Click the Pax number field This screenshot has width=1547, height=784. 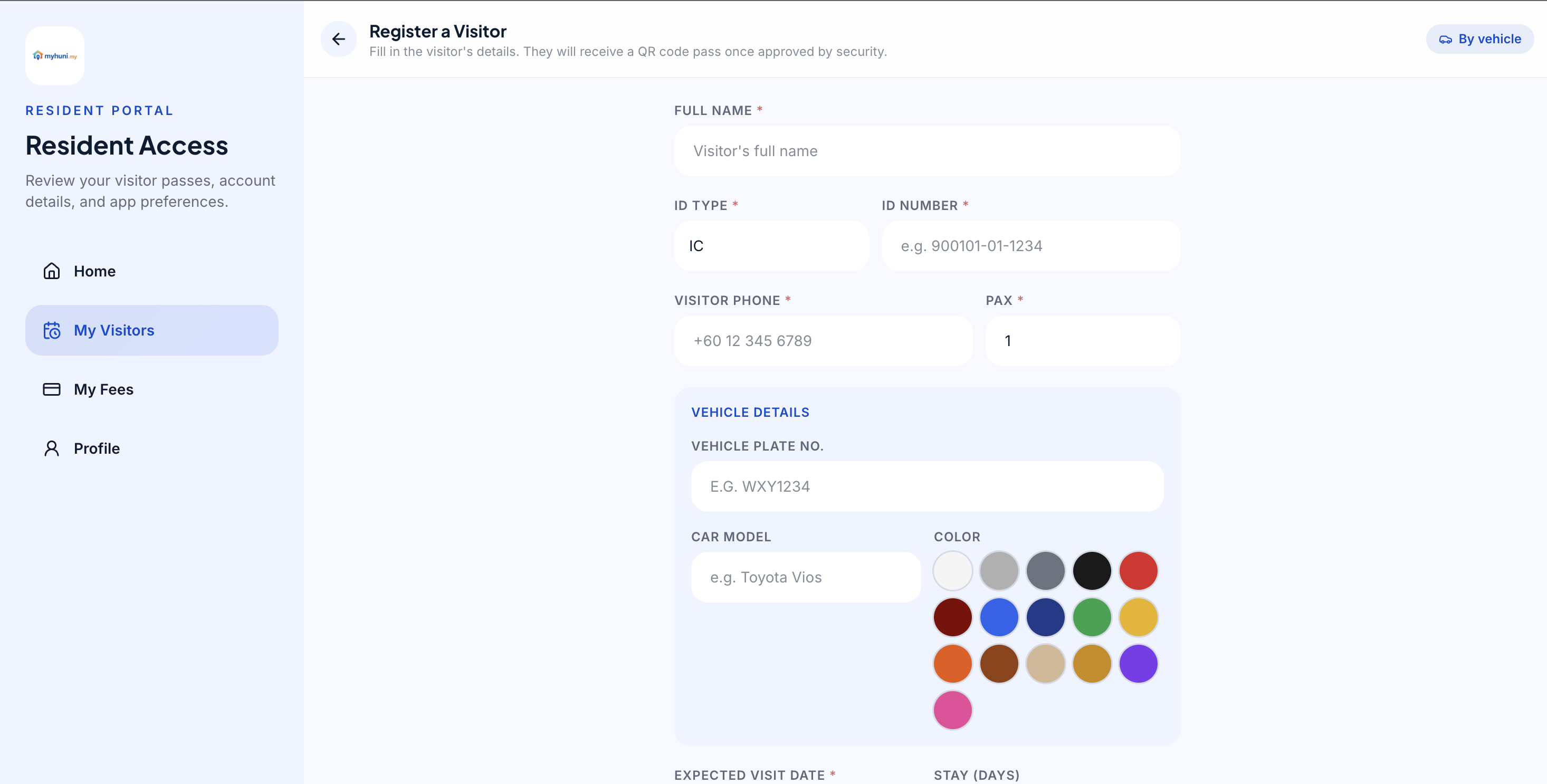[1082, 341]
